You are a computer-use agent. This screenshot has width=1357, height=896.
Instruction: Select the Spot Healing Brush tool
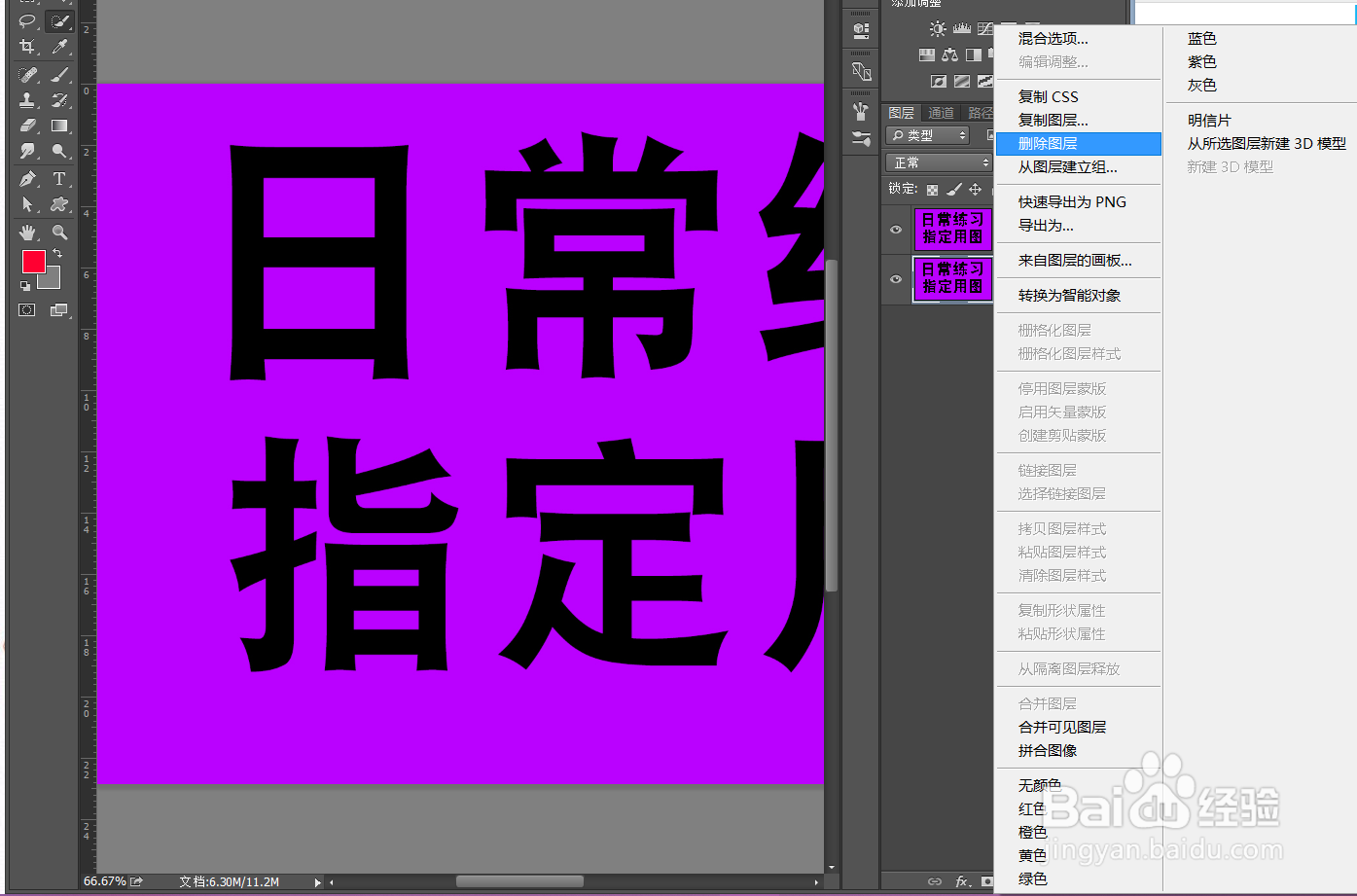tap(27, 74)
